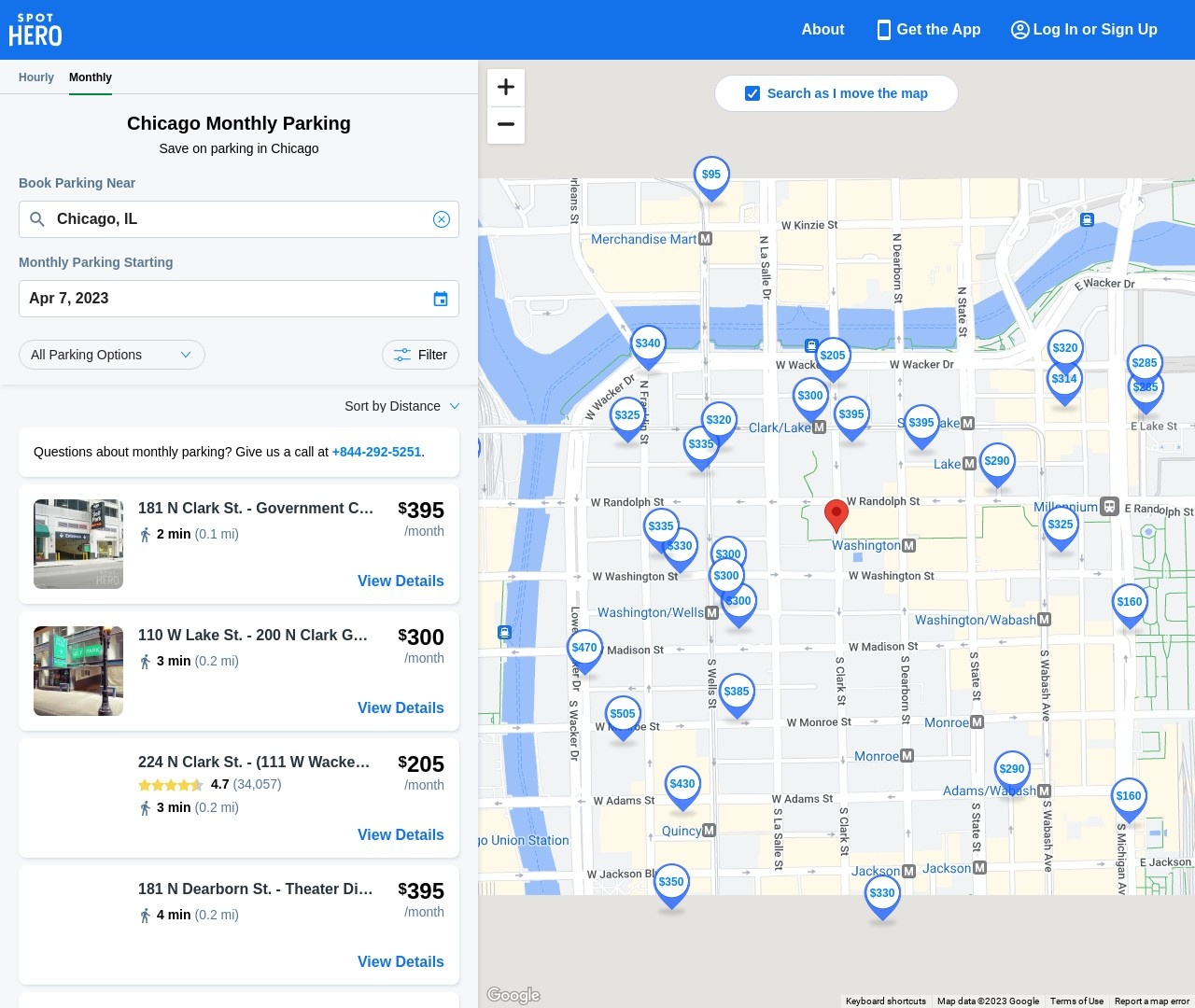The height and width of the screenshot is (1008, 1195).
Task: Open Sort by Distance dropdown
Action: point(402,406)
